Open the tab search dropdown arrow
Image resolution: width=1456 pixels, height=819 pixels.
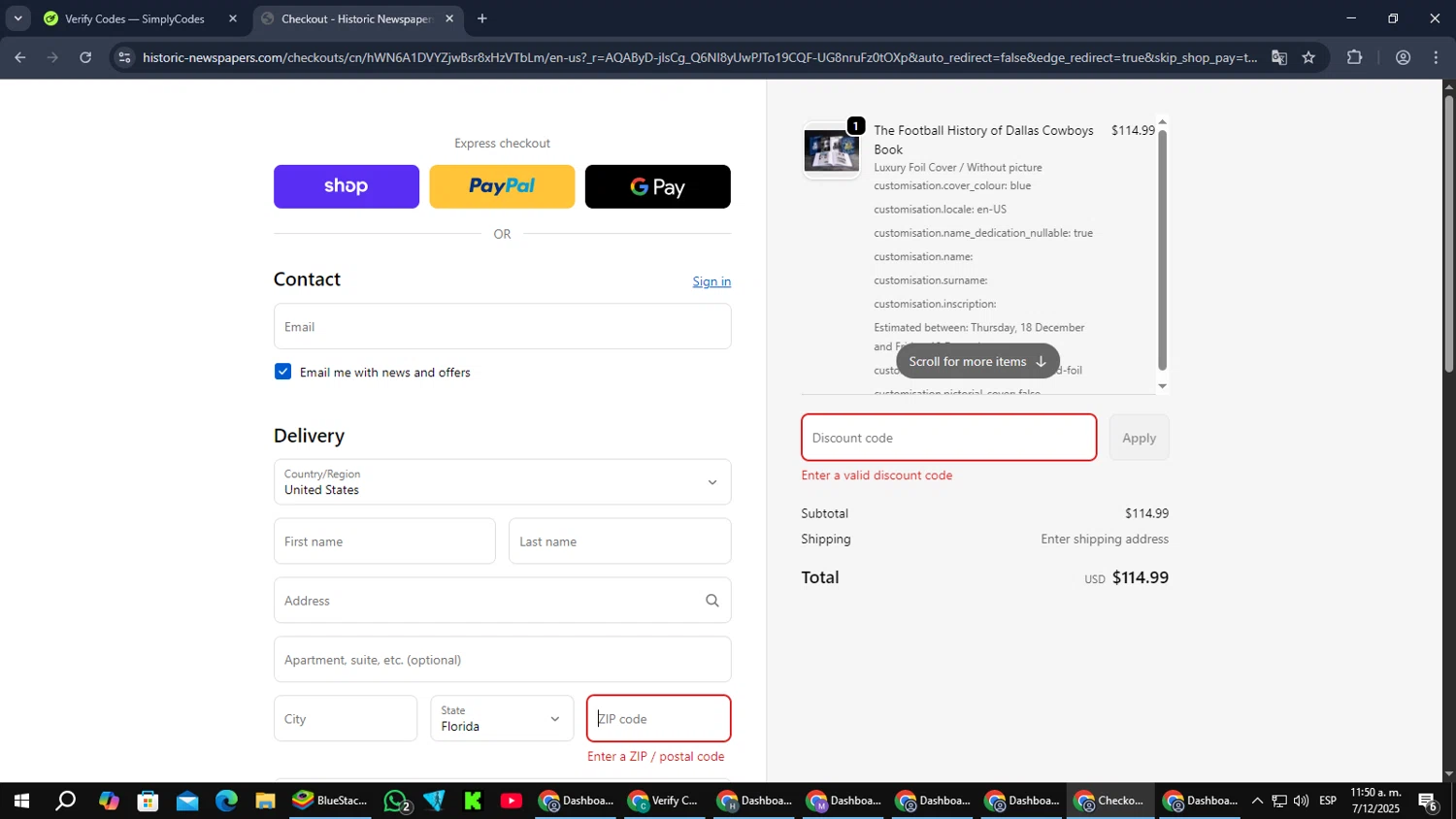click(17, 18)
